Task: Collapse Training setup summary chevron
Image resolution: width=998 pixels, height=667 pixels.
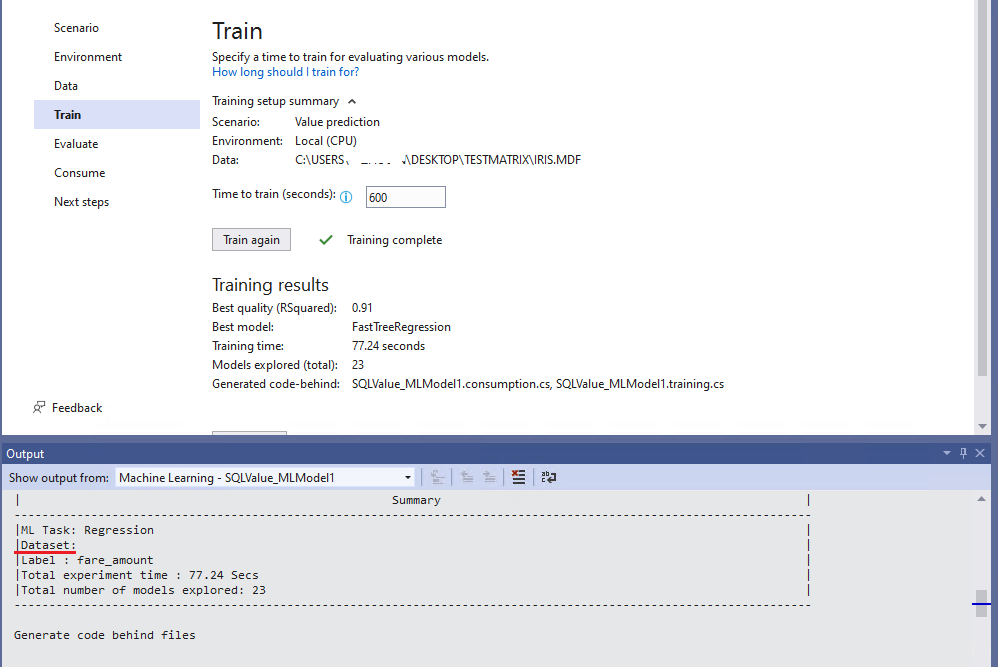Action: 352,101
